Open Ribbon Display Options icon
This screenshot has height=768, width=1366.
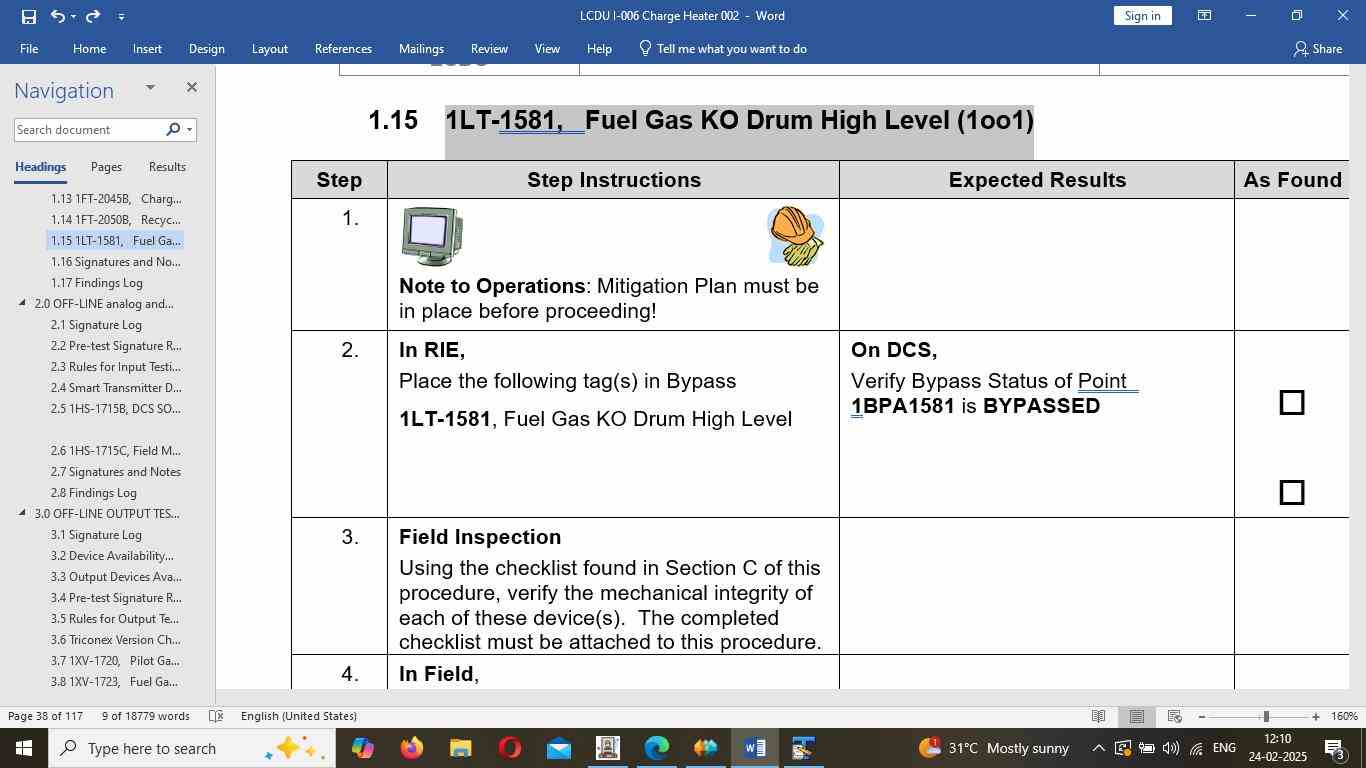pyautogui.click(x=1204, y=16)
